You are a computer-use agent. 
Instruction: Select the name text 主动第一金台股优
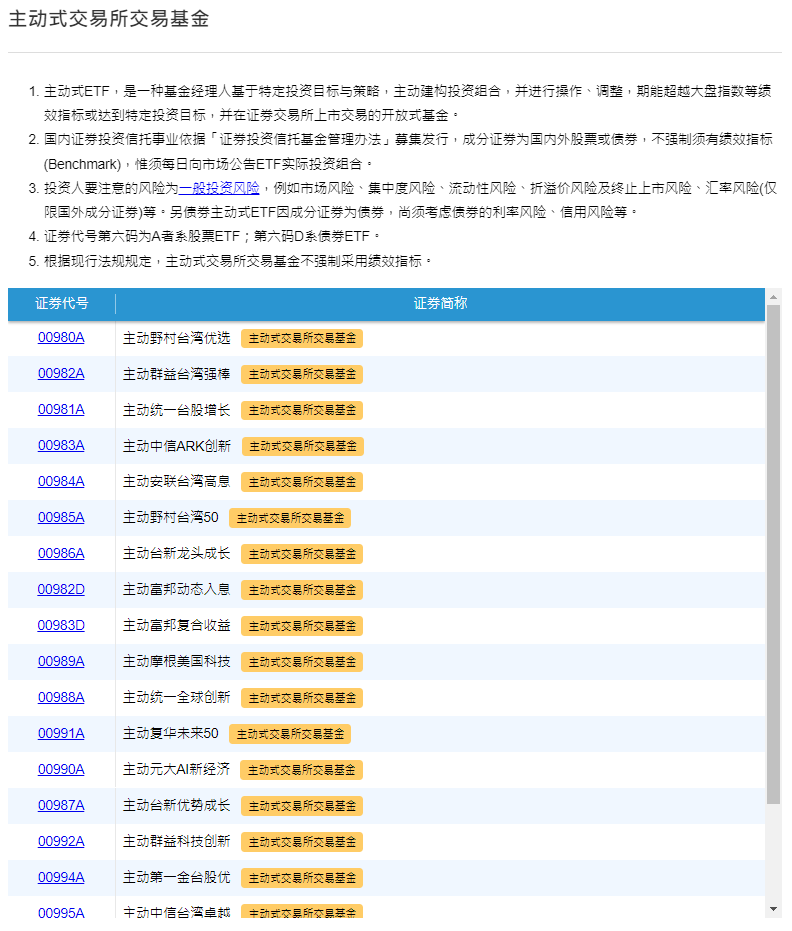(176, 878)
